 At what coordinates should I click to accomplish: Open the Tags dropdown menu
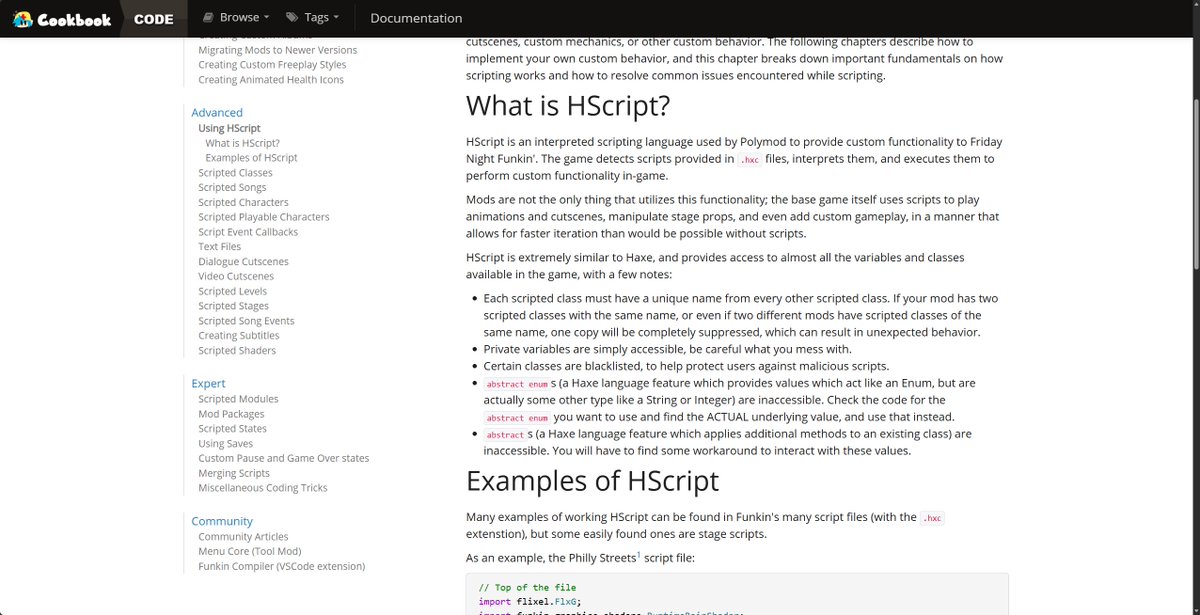pyautogui.click(x=312, y=17)
